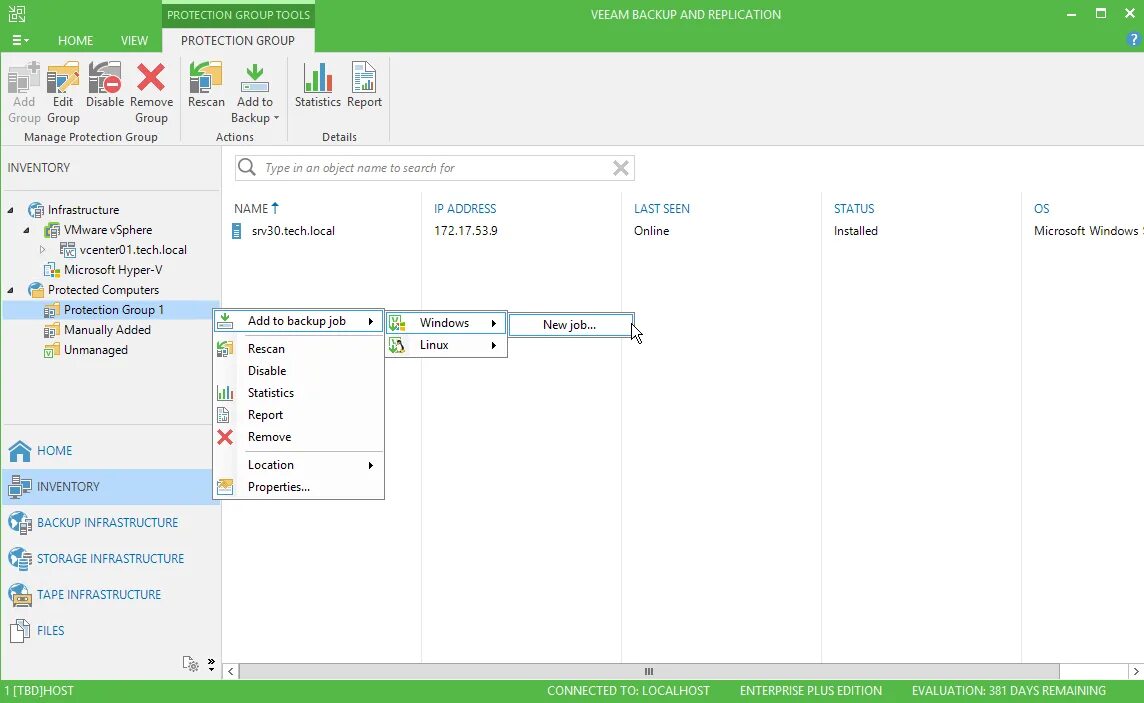Choose Remove in the context menu
The width and height of the screenshot is (1144, 703).
(298, 436)
